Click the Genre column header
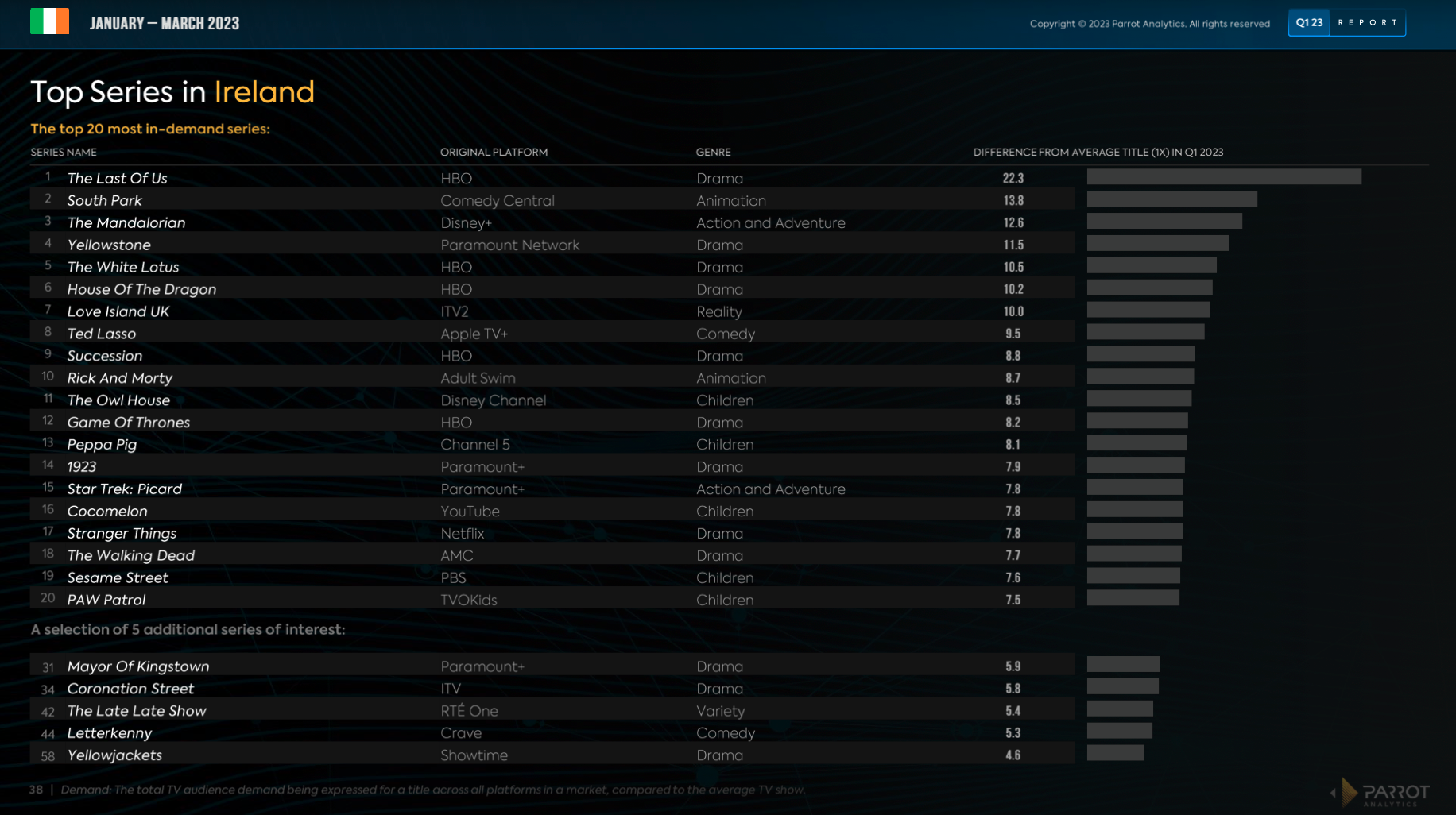The height and width of the screenshot is (815, 1456). point(713,152)
